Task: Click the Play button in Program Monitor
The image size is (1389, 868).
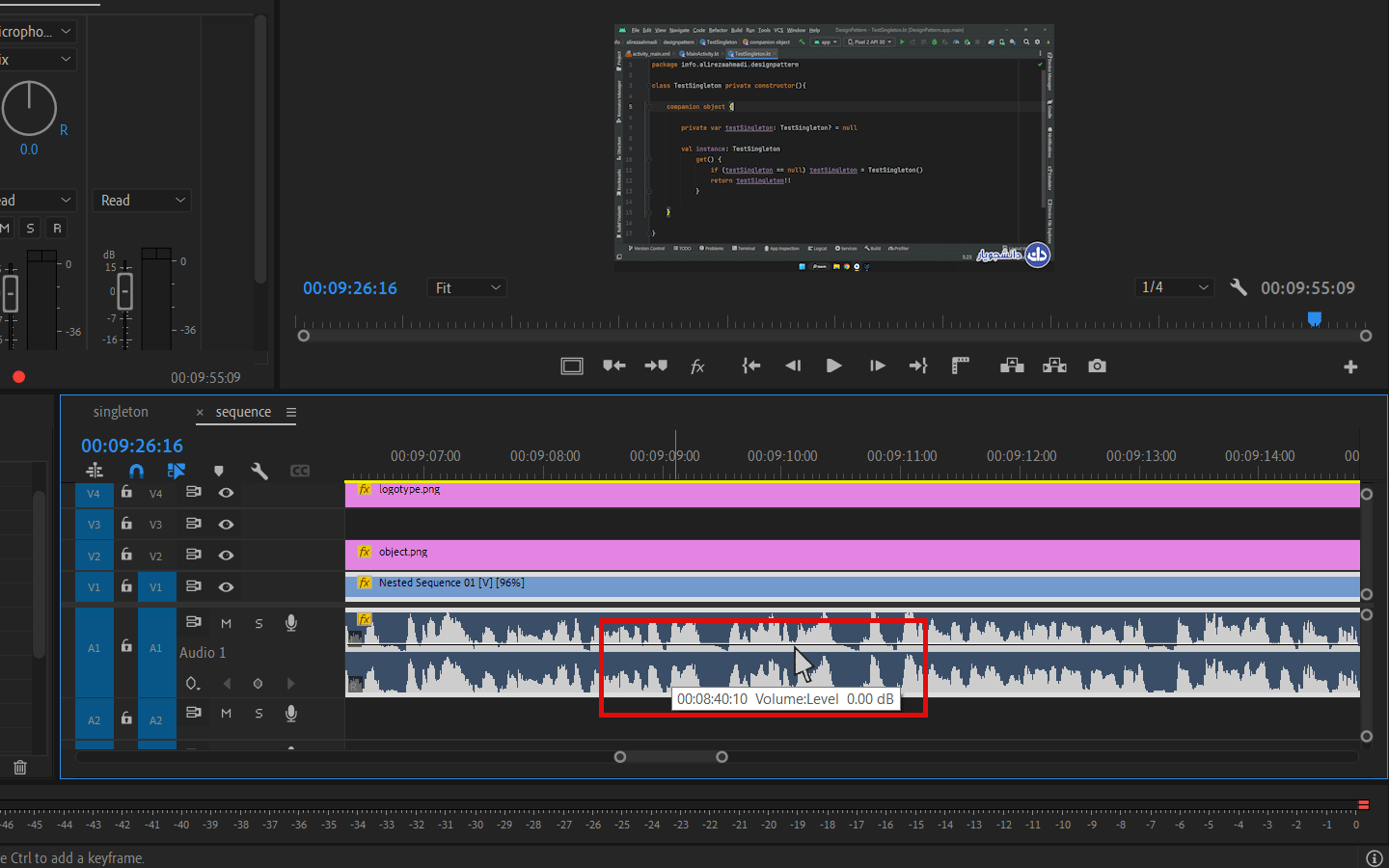Action: (x=834, y=366)
